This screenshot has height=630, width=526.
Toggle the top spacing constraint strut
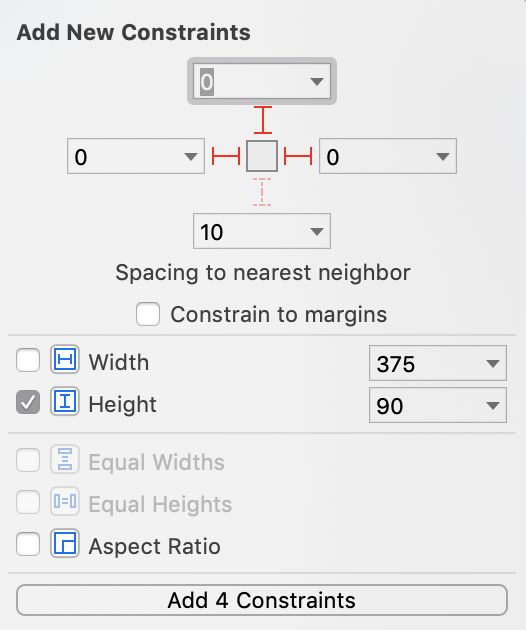[263, 120]
